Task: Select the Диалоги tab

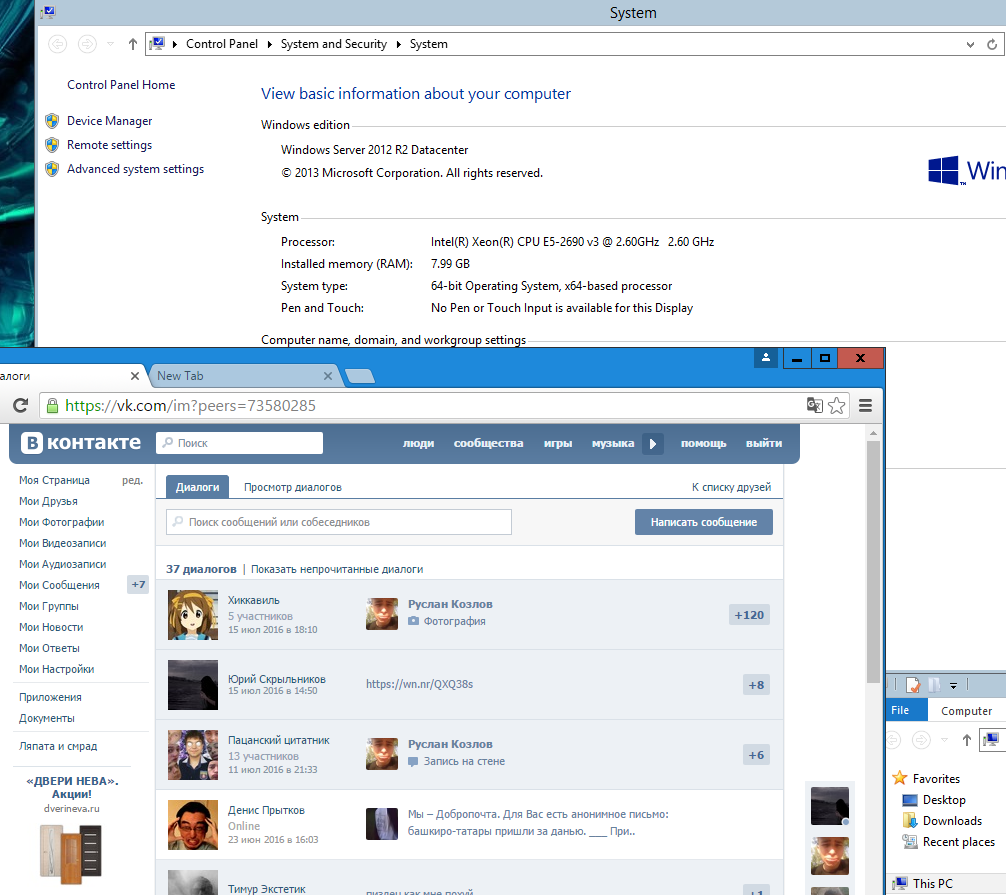Action: (197, 487)
